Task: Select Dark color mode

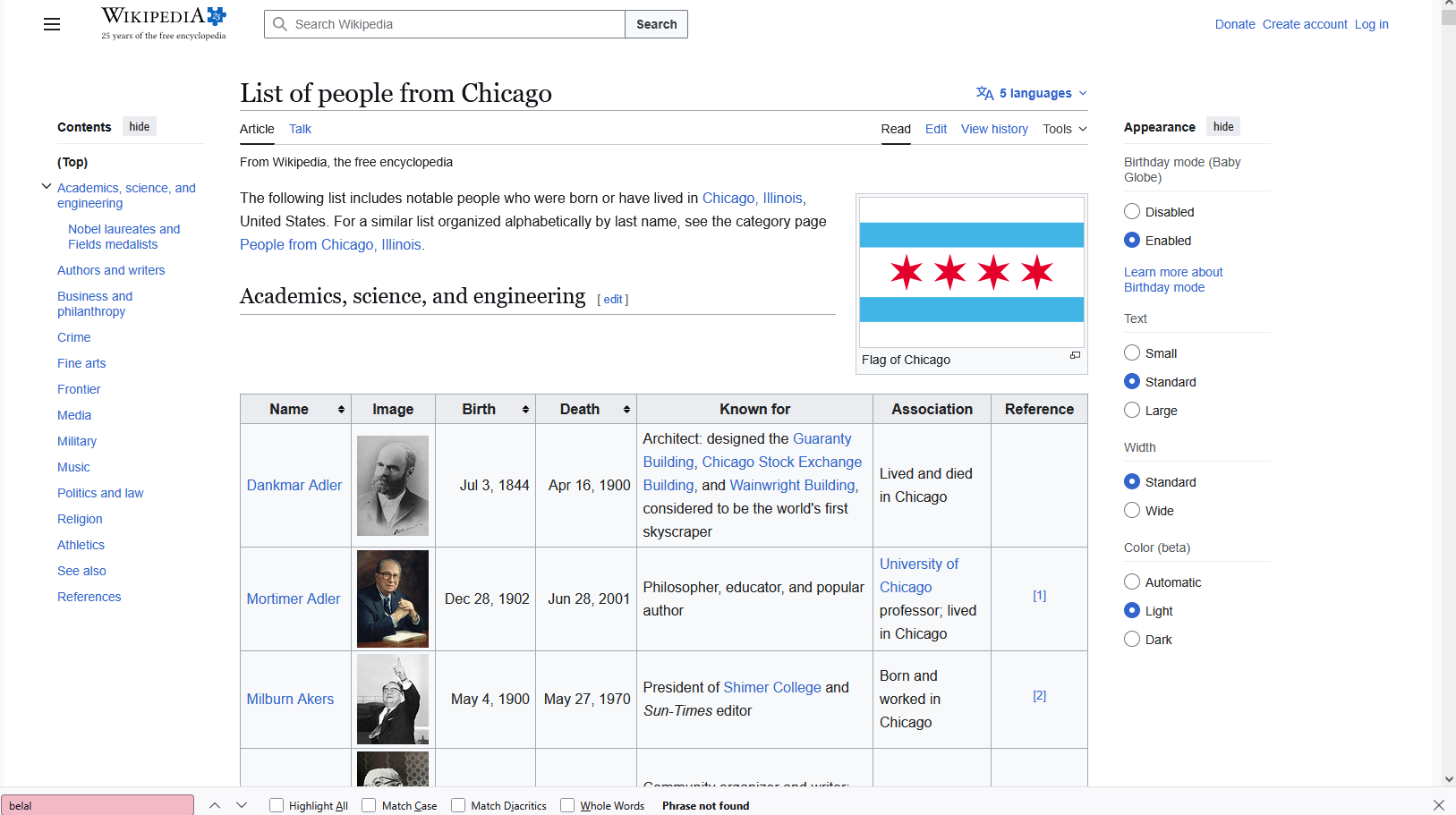Action: (1132, 640)
